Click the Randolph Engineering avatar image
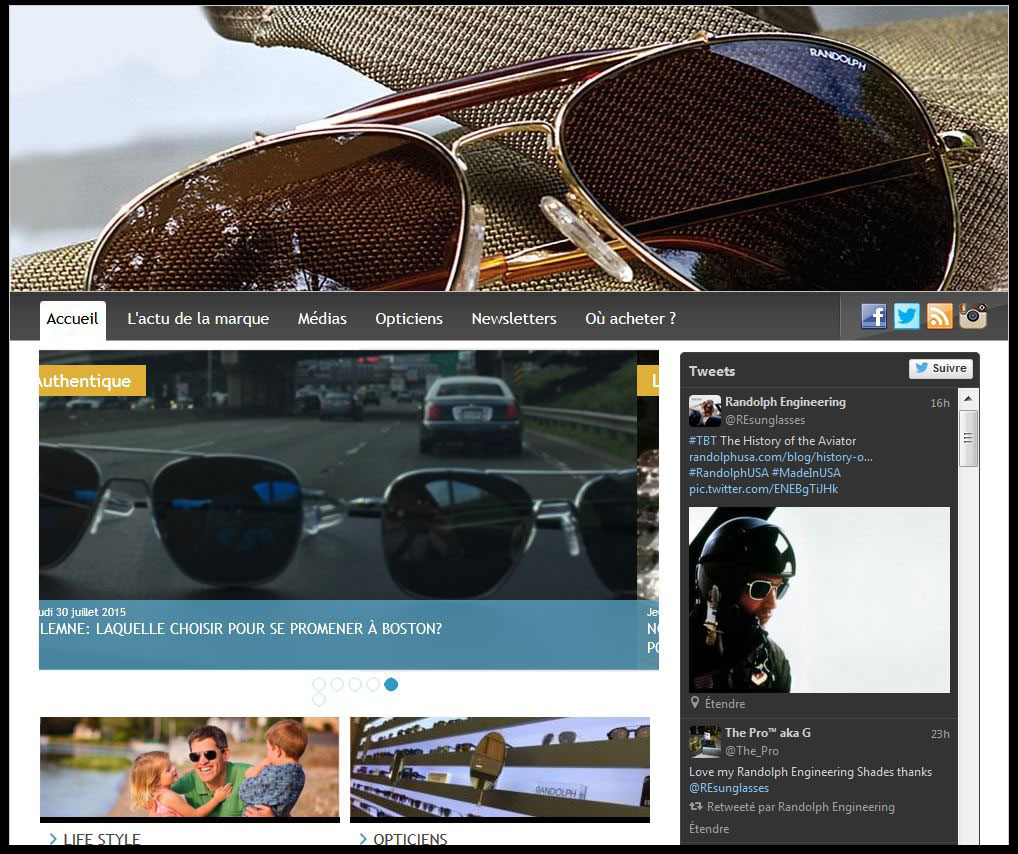This screenshot has height=854, width=1018. pos(704,411)
